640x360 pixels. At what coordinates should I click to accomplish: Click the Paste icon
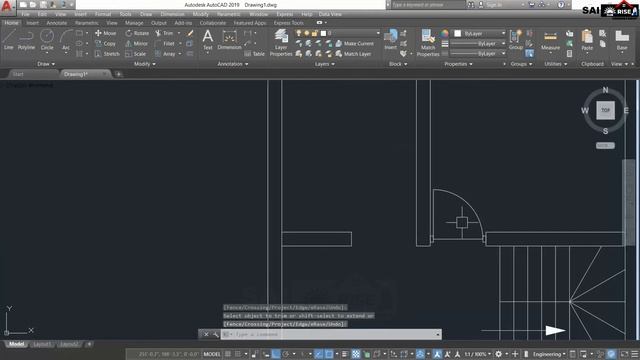(587, 40)
